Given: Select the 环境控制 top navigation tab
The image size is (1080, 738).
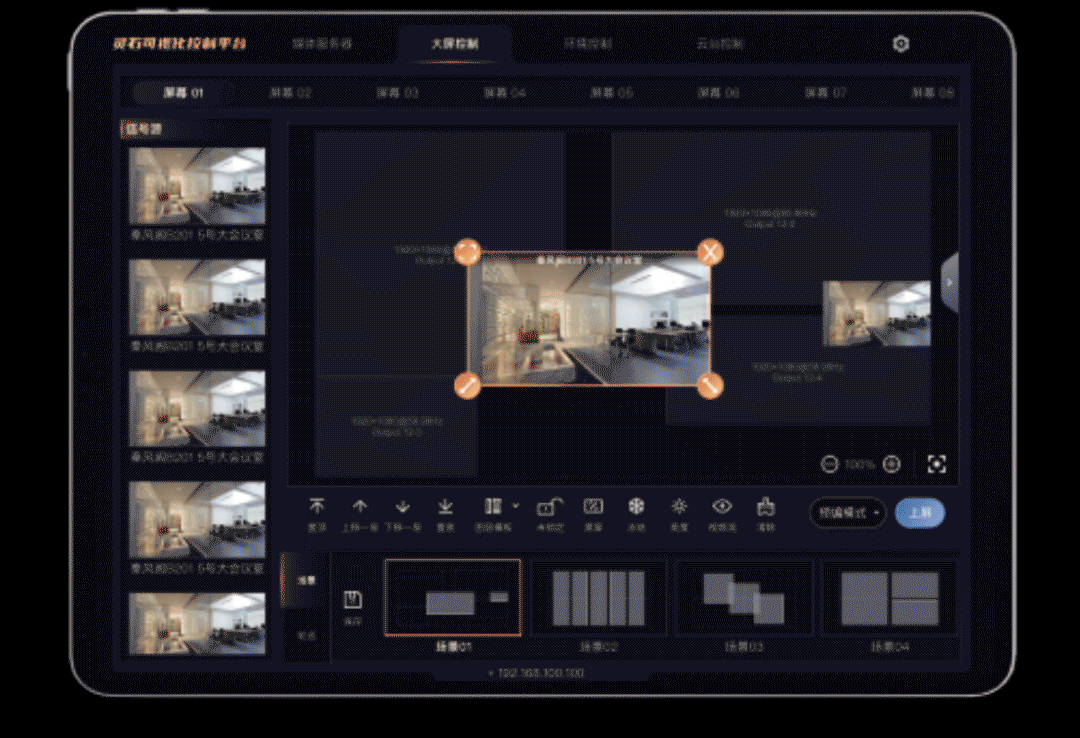Looking at the screenshot, I should [x=587, y=45].
